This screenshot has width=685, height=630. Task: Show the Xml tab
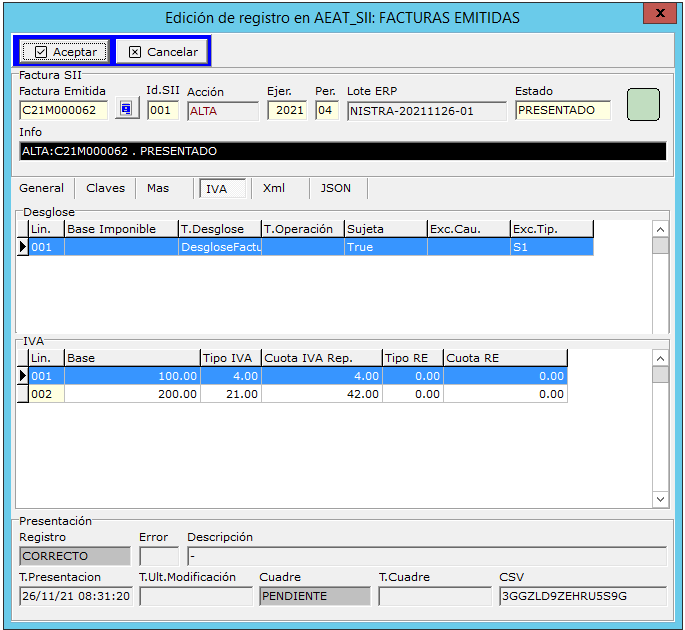click(x=274, y=188)
